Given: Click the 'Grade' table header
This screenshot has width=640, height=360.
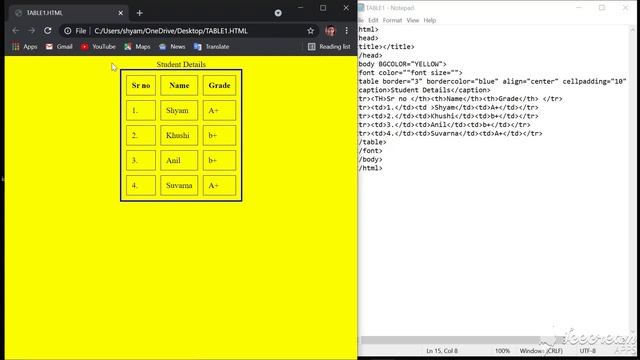Looking at the screenshot, I should click(219, 85).
